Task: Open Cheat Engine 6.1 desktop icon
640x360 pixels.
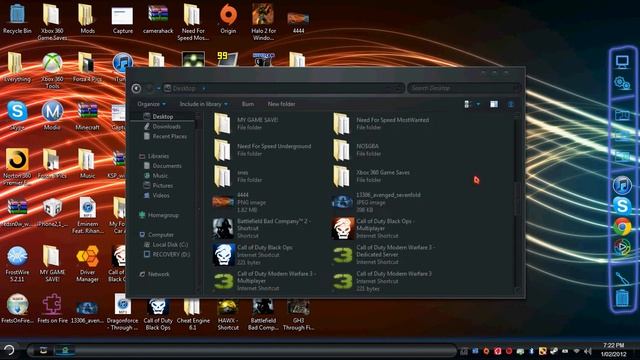Action: [x=193, y=313]
